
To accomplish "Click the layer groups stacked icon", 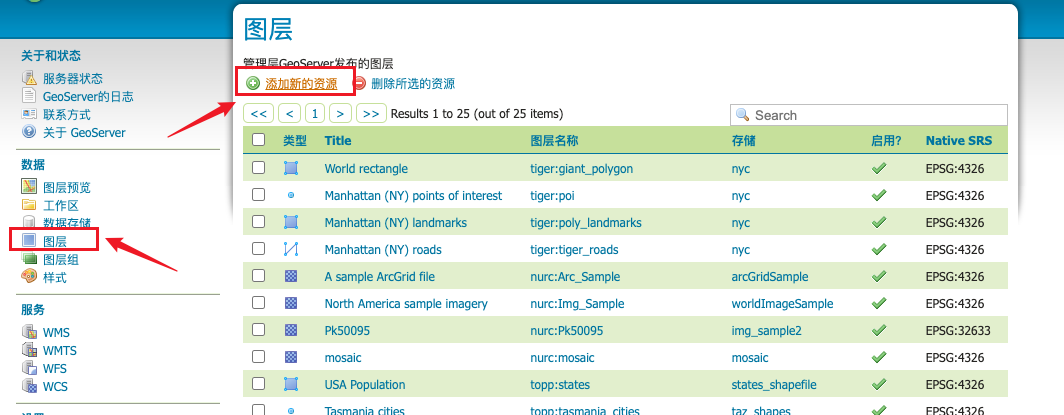I will [28, 258].
